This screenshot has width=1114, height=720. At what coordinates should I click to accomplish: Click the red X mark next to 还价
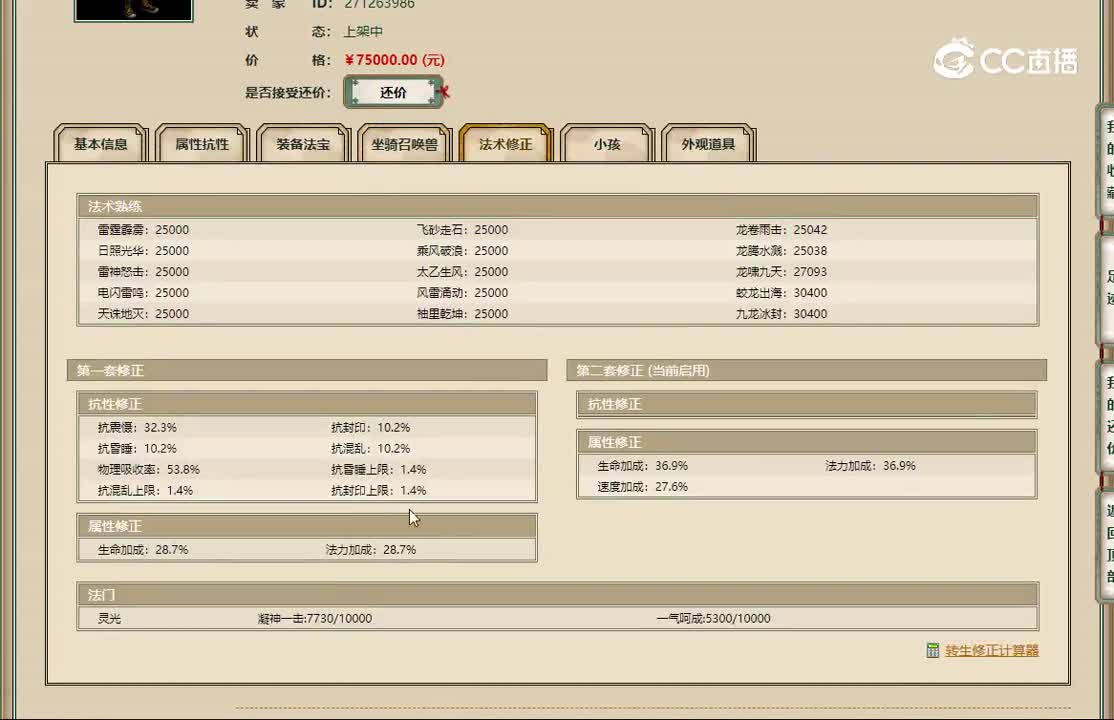pyautogui.click(x=442, y=93)
